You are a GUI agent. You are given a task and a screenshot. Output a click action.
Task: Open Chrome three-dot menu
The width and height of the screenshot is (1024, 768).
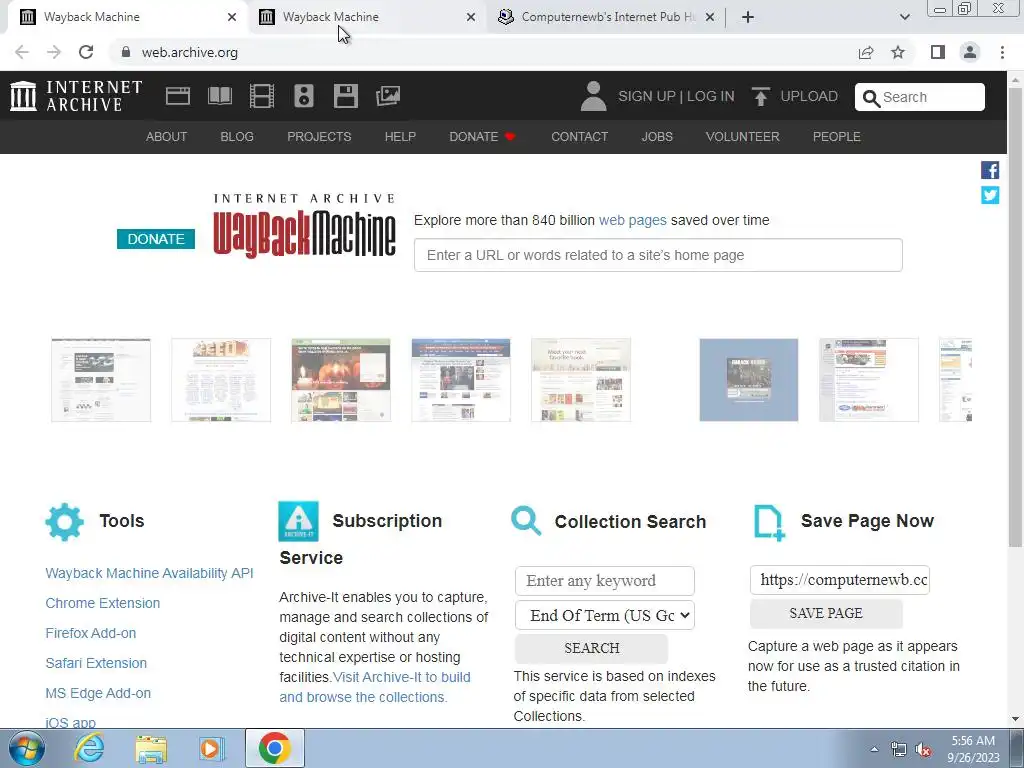(1002, 52)
